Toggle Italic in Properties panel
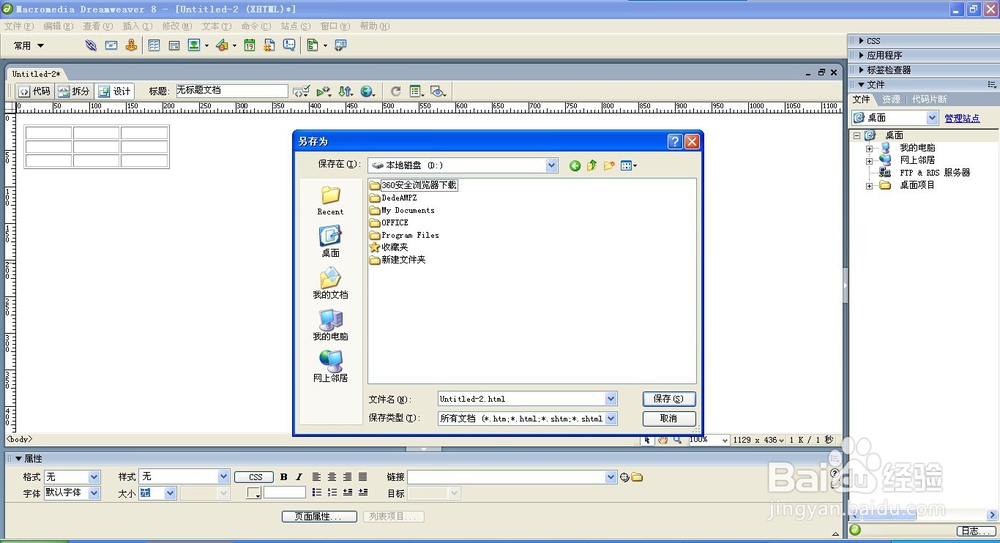The height and width of the screenshot is (543, 1000). click(298, 477)
